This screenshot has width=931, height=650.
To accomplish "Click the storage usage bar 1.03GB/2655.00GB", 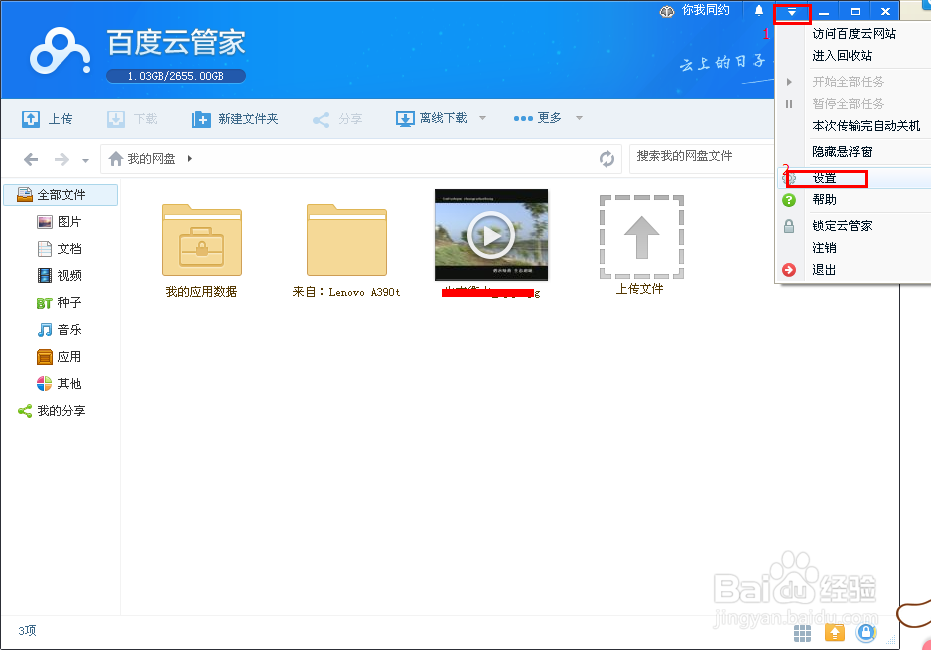I will pyautogui.click(x=176, y=76).
